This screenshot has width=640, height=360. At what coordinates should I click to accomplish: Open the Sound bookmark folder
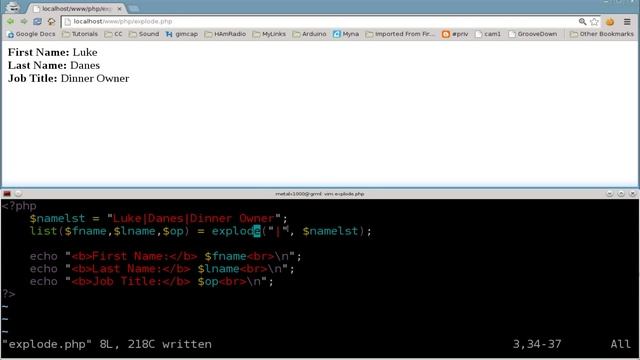[x=144, y=34]
